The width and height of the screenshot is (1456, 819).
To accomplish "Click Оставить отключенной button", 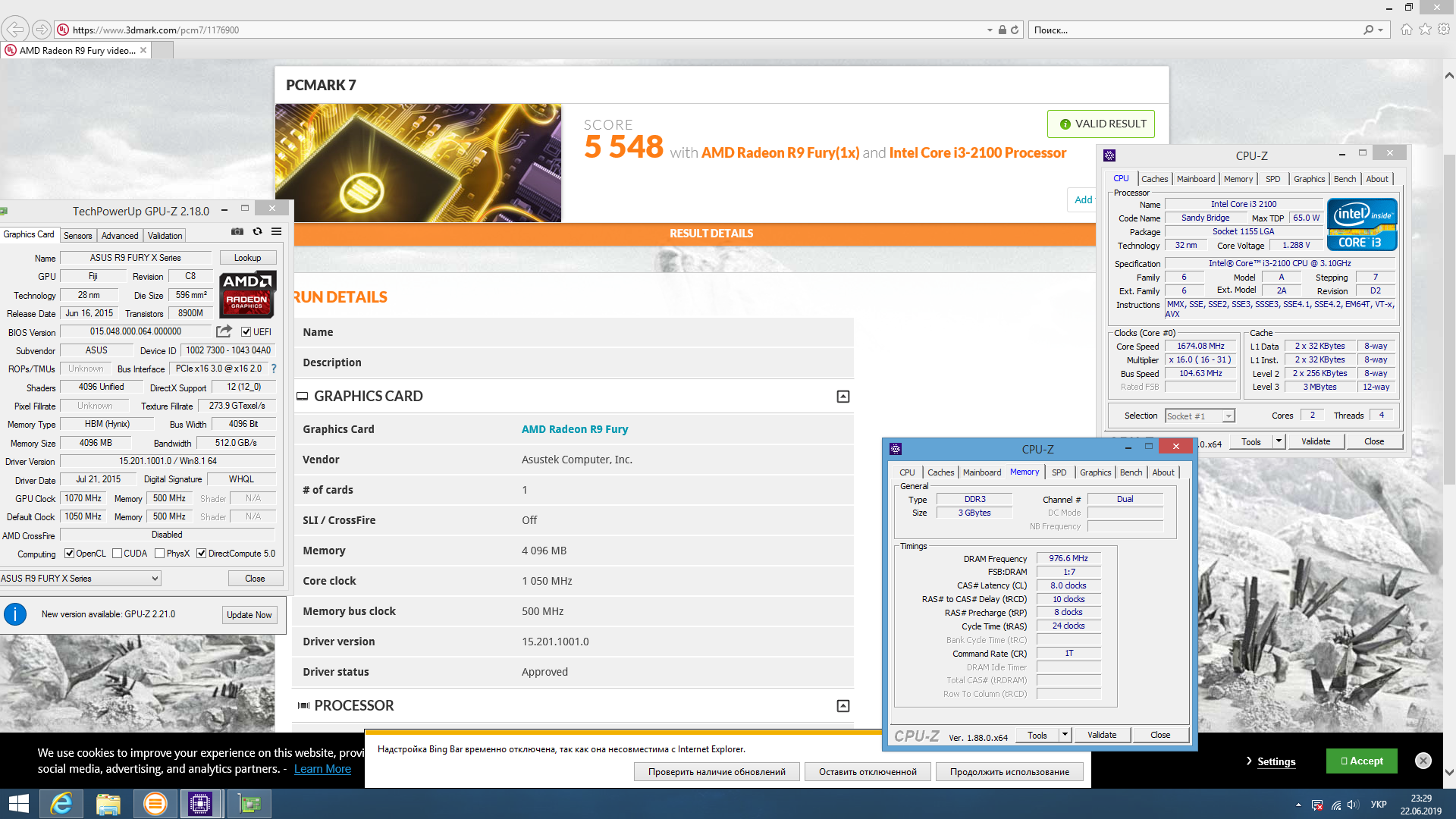I will [868, 772].
